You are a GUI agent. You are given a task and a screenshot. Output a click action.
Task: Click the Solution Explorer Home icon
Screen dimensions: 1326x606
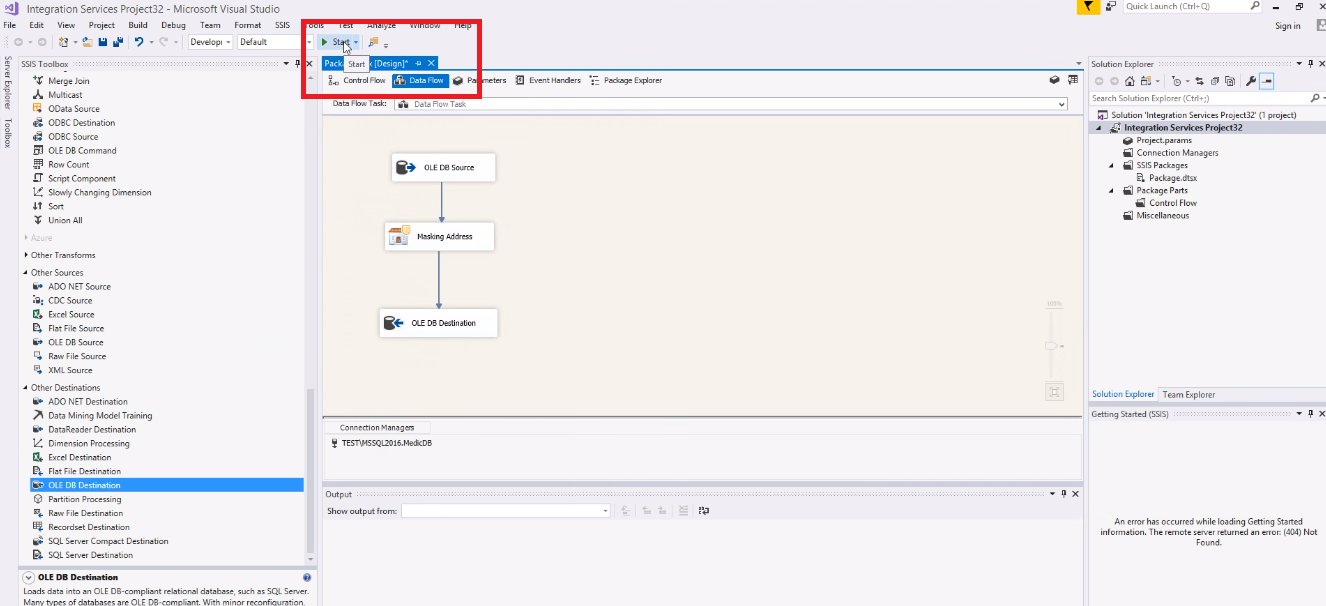tap(1129, 81)
